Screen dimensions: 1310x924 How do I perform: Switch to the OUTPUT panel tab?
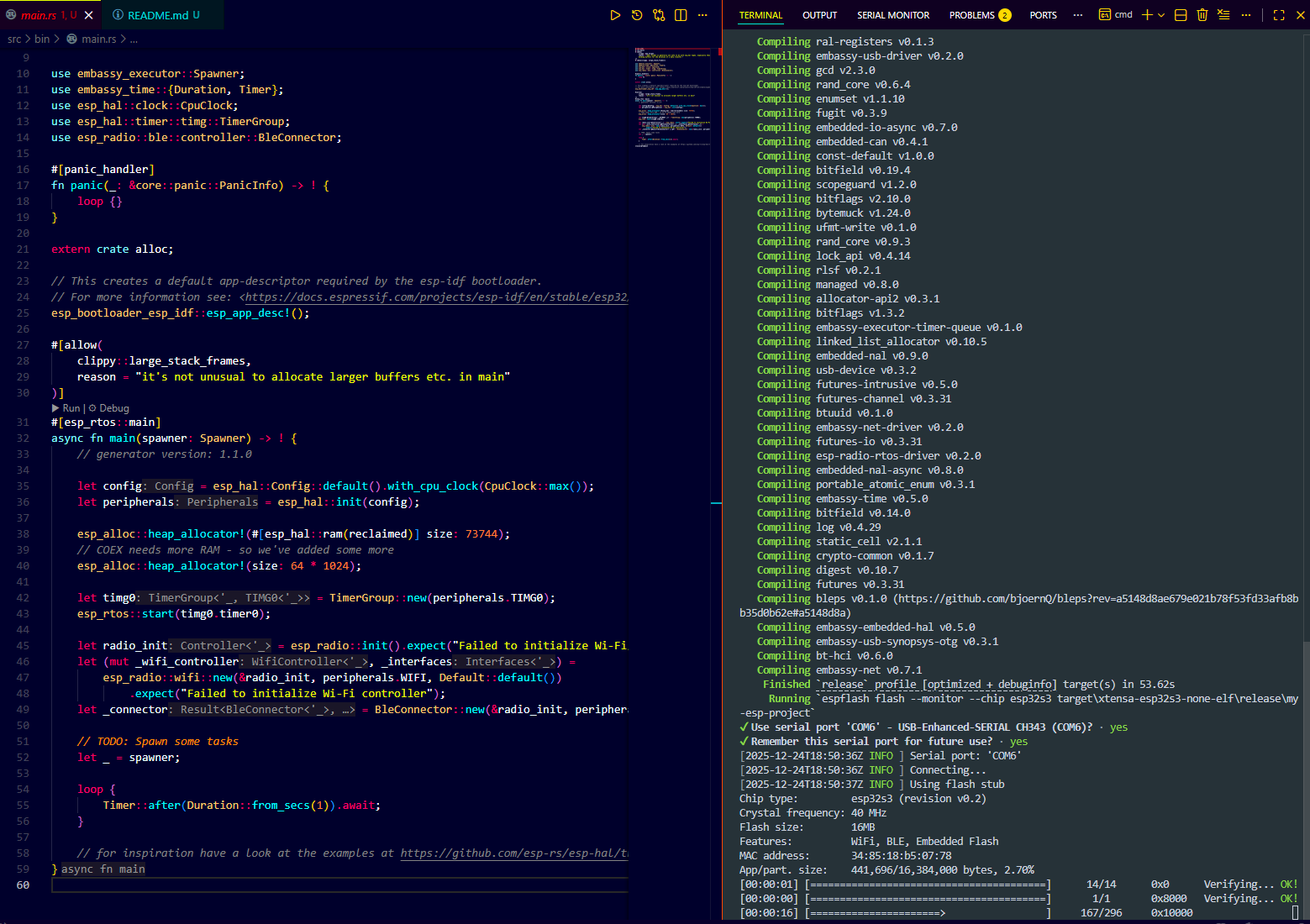(819, 15)
